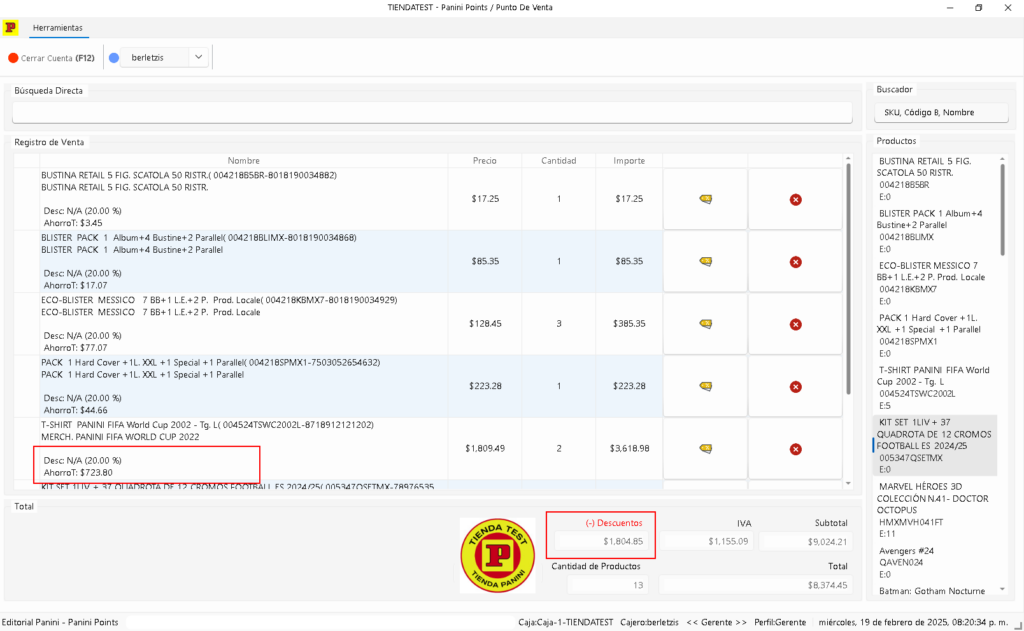Click the Tienda Test Panini logo
1024x631 pixels.
[498, 556]
